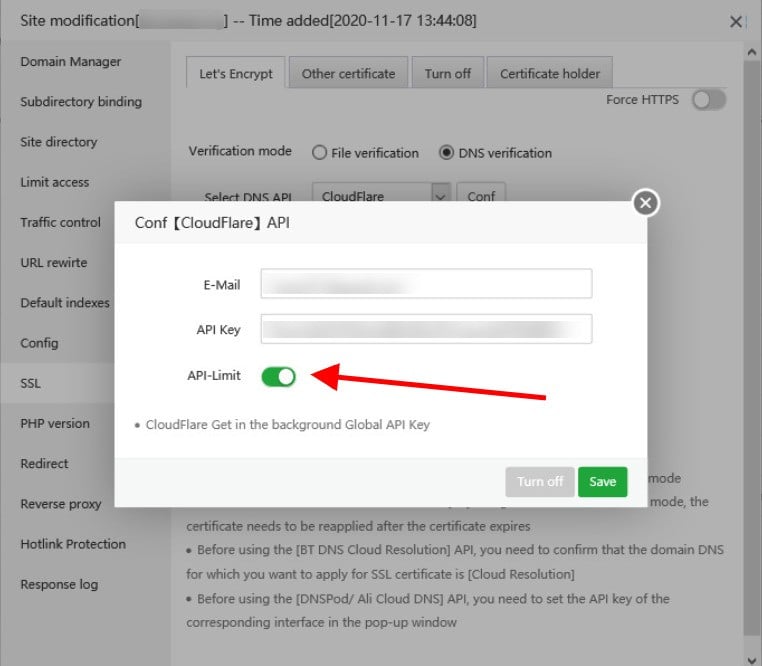Open URL rewirte settings

[54, 263]
